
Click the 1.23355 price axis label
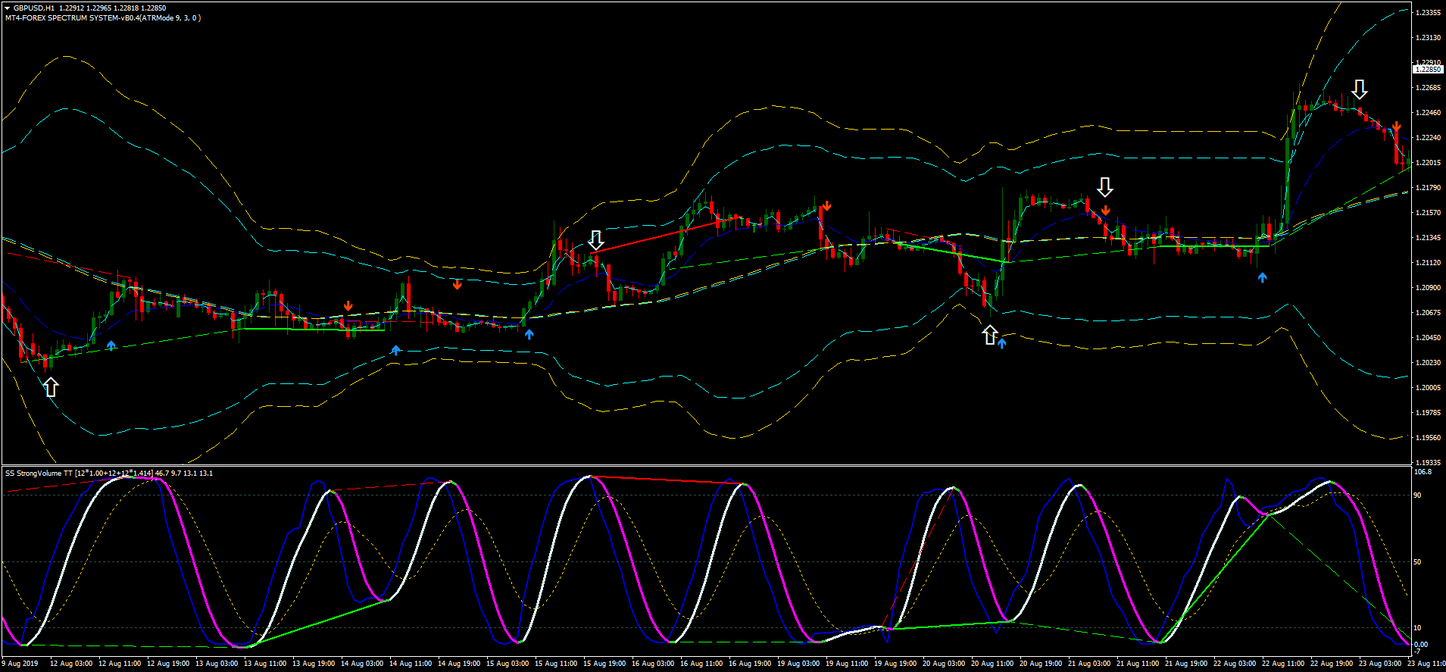[x=1428, y=12]
